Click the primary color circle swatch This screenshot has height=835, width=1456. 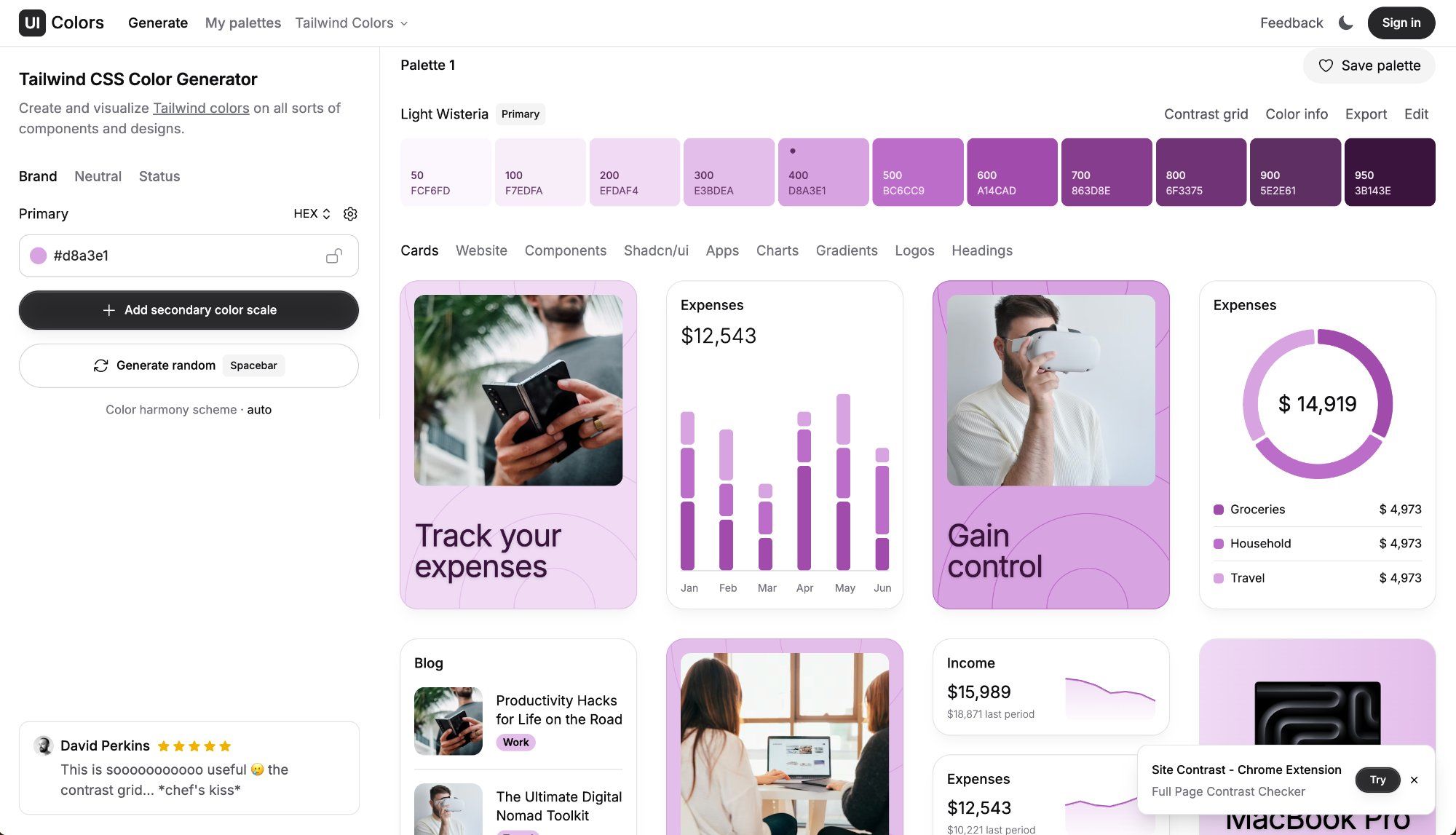point(39,256)
